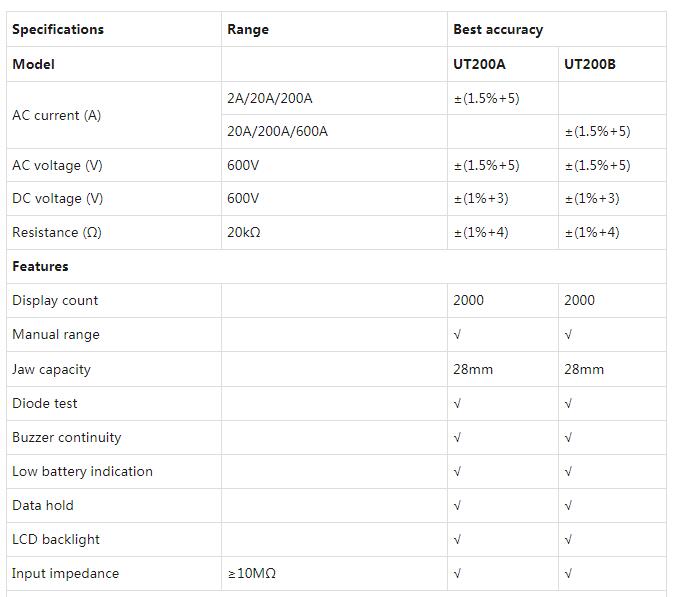Click the ≥10MΩ input impedance cell

point(252,573)
